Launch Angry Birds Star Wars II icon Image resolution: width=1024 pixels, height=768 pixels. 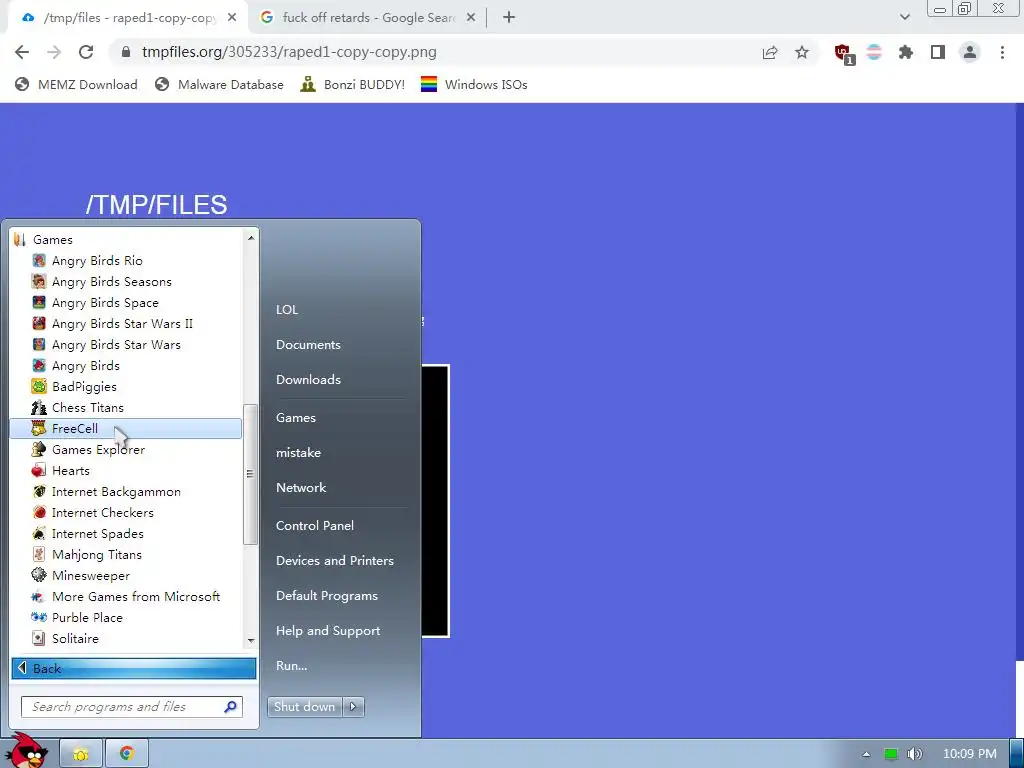pos(39,323)
